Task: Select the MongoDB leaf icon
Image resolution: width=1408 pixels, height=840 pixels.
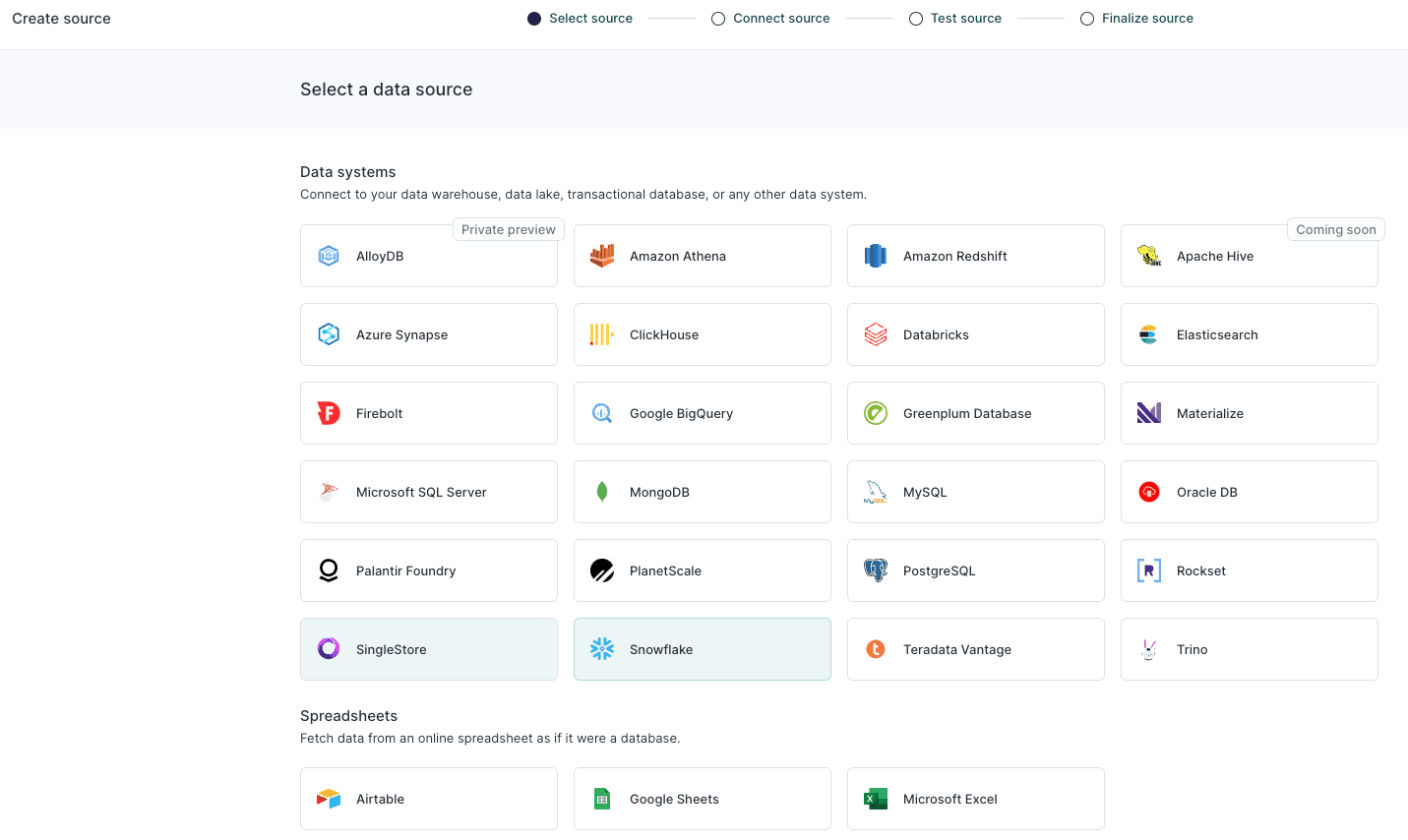Action: pyautogui.click(x=601, y=491)
